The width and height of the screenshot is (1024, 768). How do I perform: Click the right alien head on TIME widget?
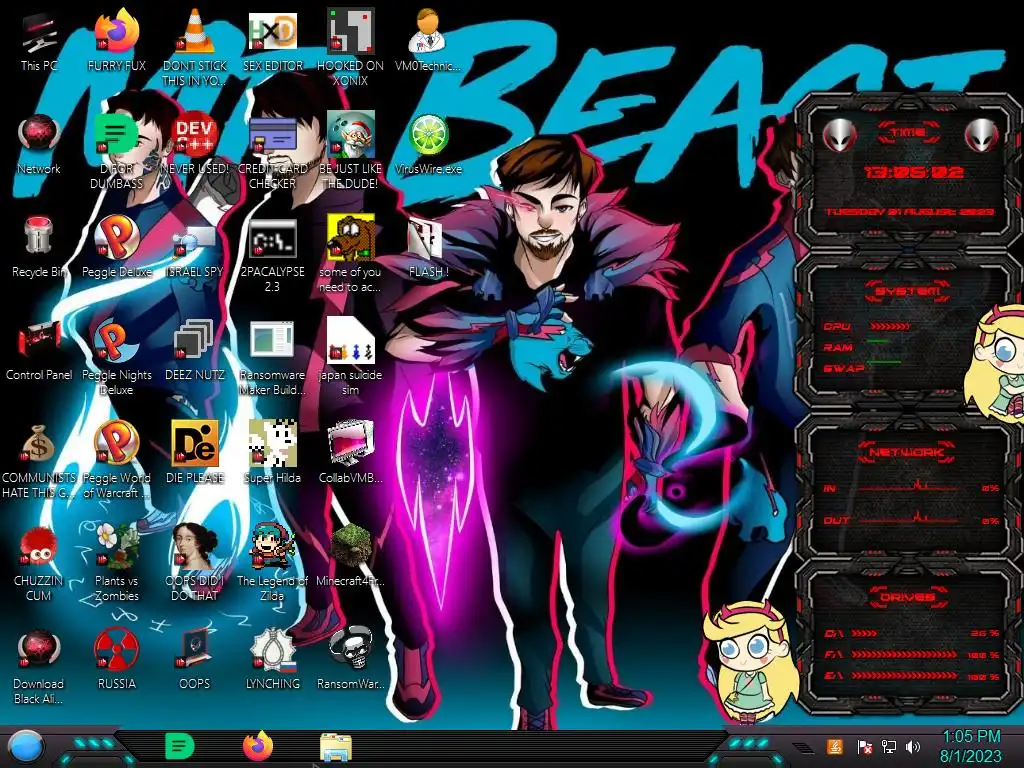981,135
